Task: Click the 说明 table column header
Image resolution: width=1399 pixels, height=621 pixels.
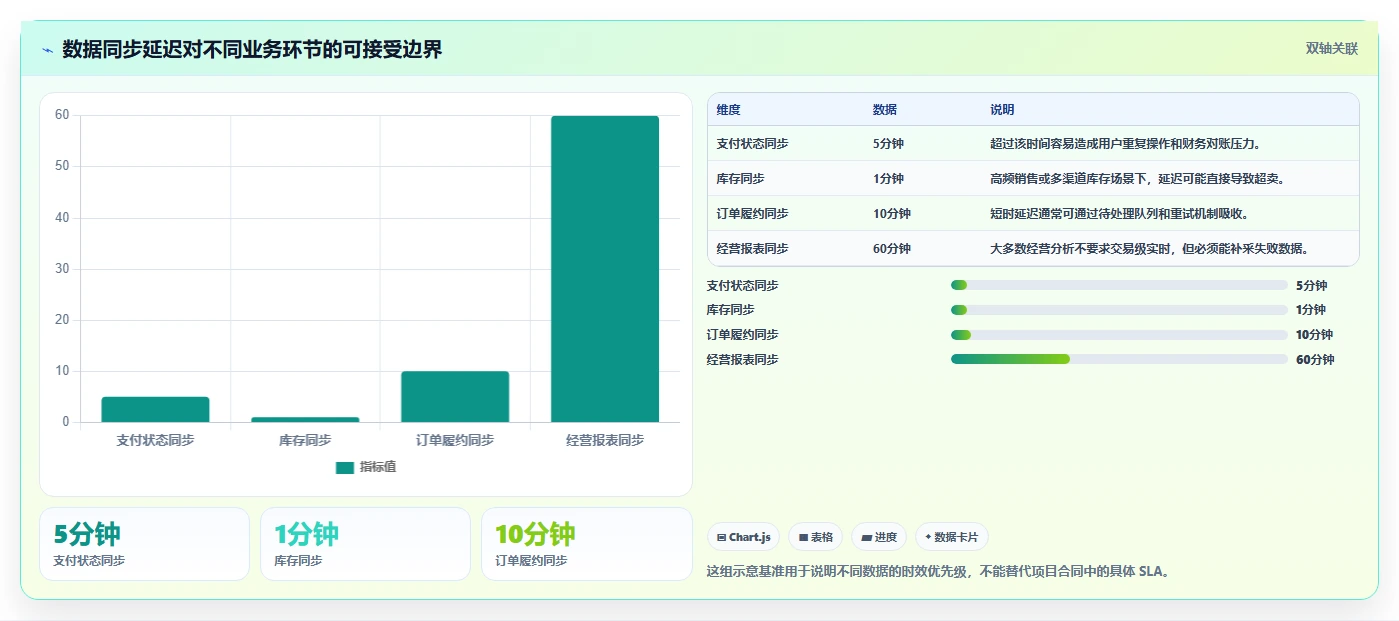Action: (1002, 110)
